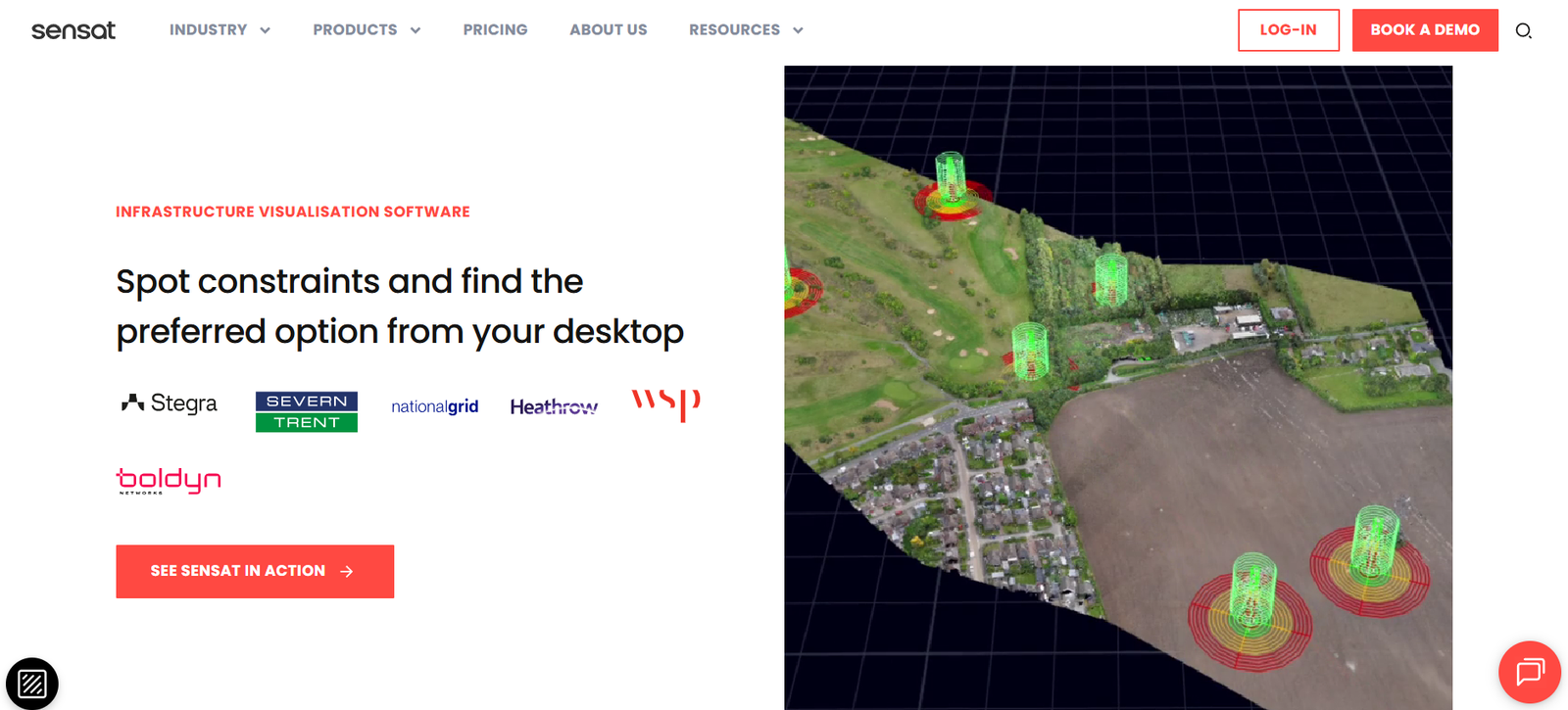The height and width of the screenshot is (710, 1568).
Task: Click the Book a Demo button
Action: tap(1424, 30)
